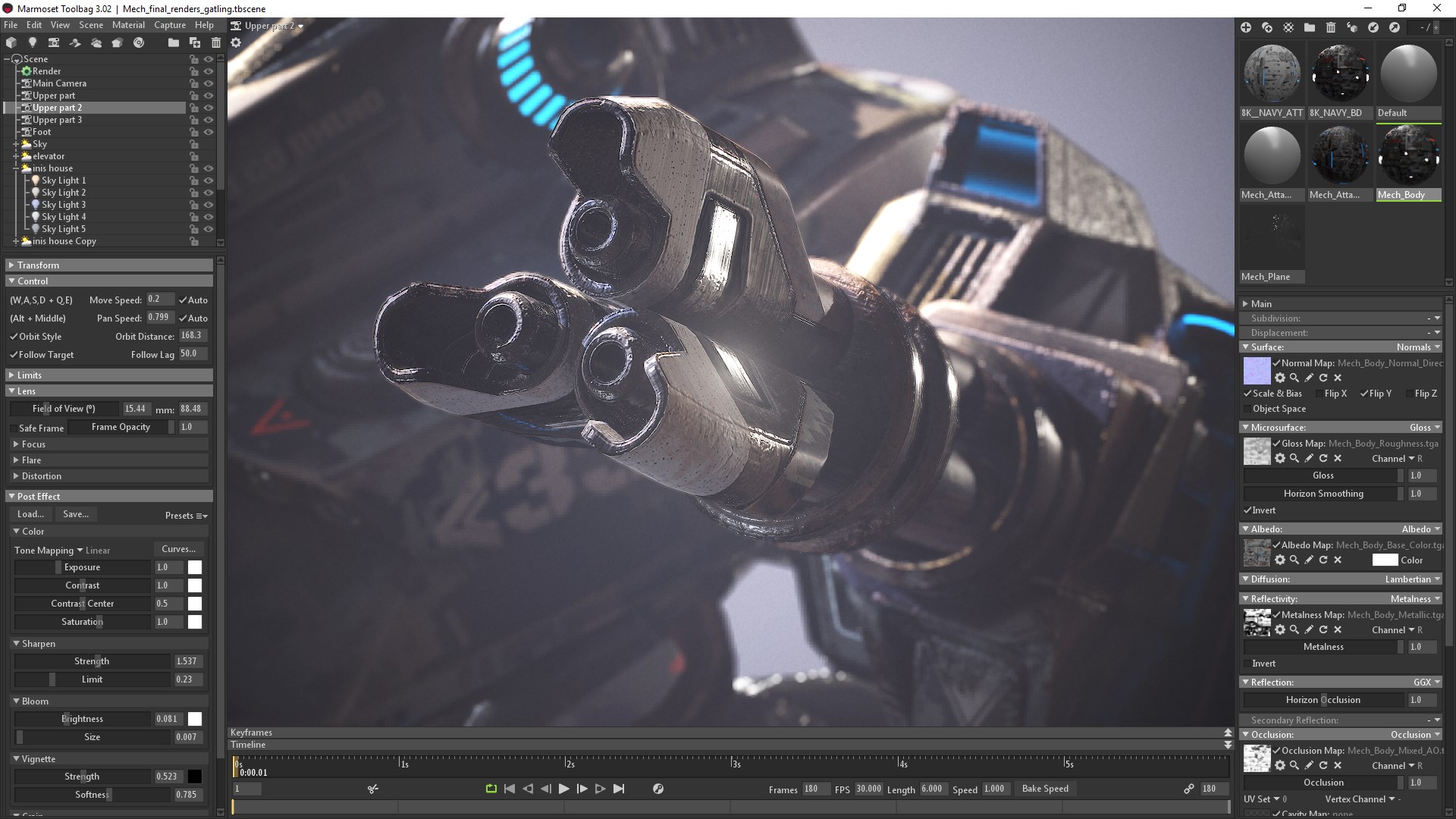
Task: Open the Capture menu
Action: click(169, 25)
